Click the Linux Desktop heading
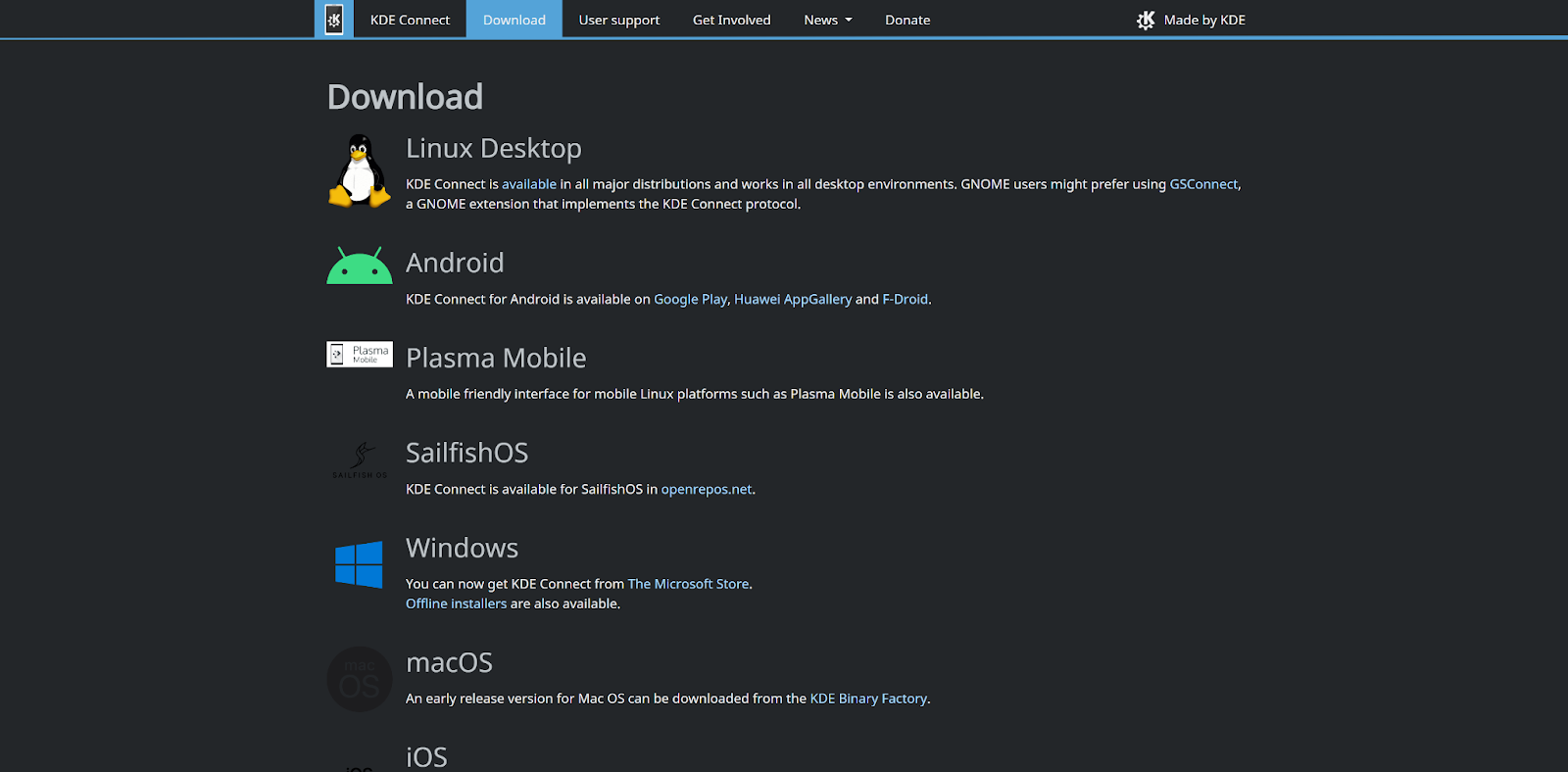This screenshot has height=772, width=1568. 494,148
